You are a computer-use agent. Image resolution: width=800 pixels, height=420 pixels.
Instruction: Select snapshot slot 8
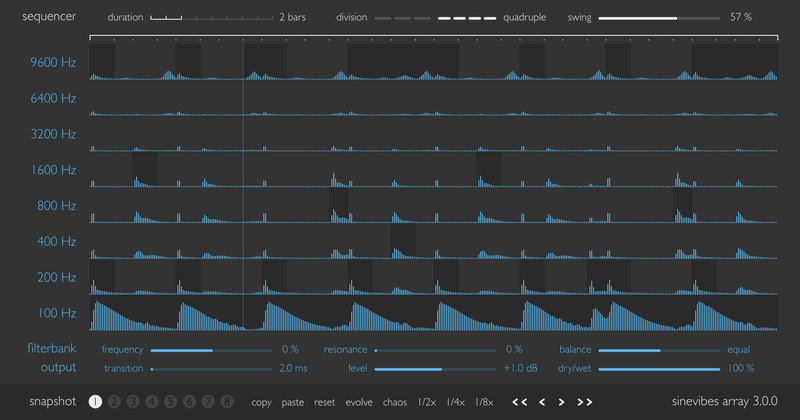click(x=227, y=402)
